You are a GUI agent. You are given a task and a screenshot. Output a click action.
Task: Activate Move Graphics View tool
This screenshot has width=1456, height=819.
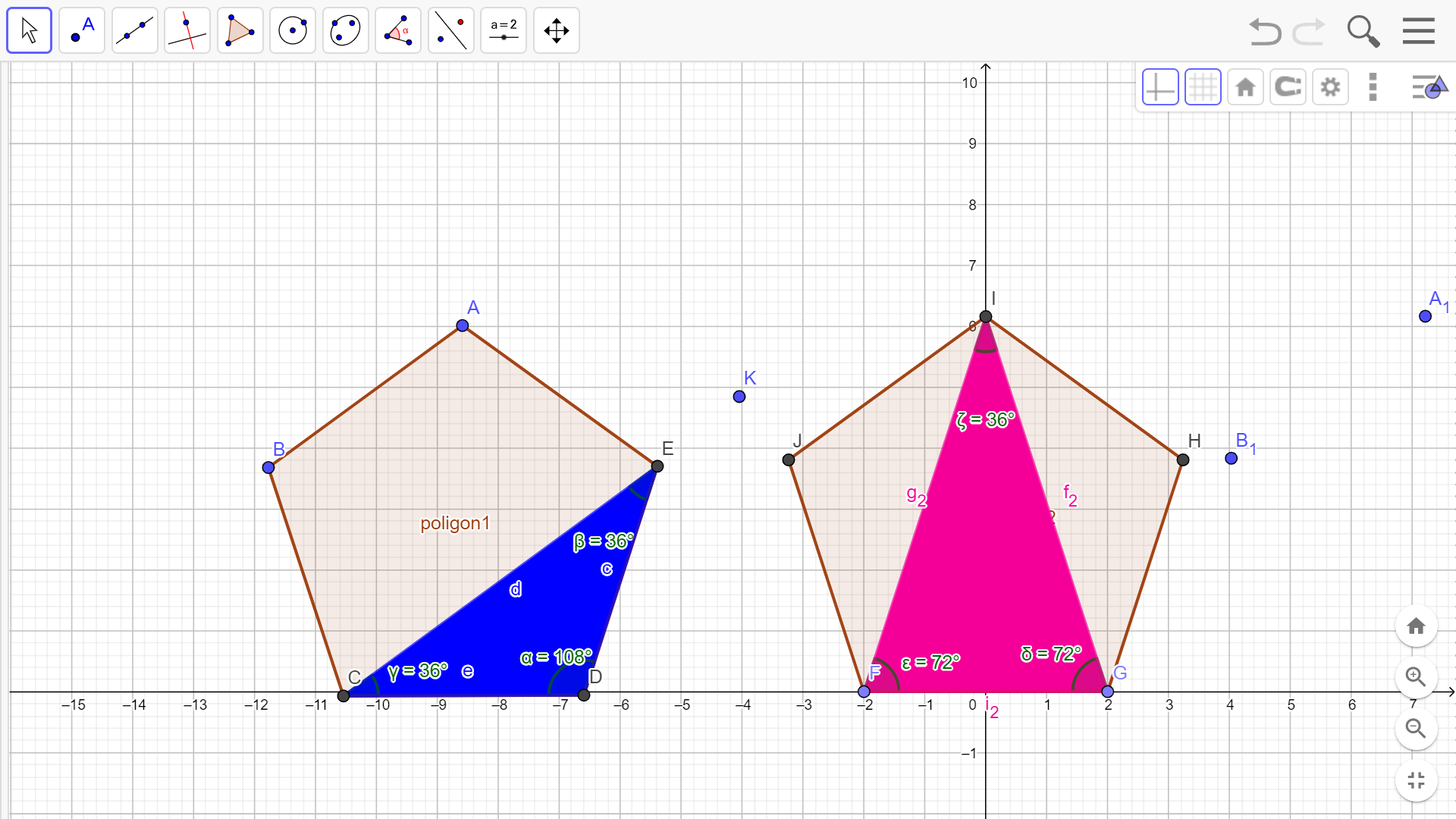[556, 30]
